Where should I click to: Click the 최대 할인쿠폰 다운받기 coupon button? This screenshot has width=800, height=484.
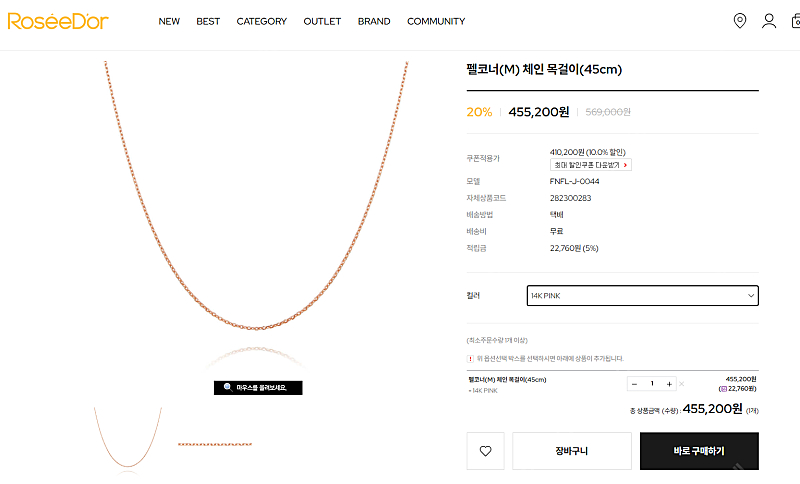pyautogui.click(x=590, y=165)
